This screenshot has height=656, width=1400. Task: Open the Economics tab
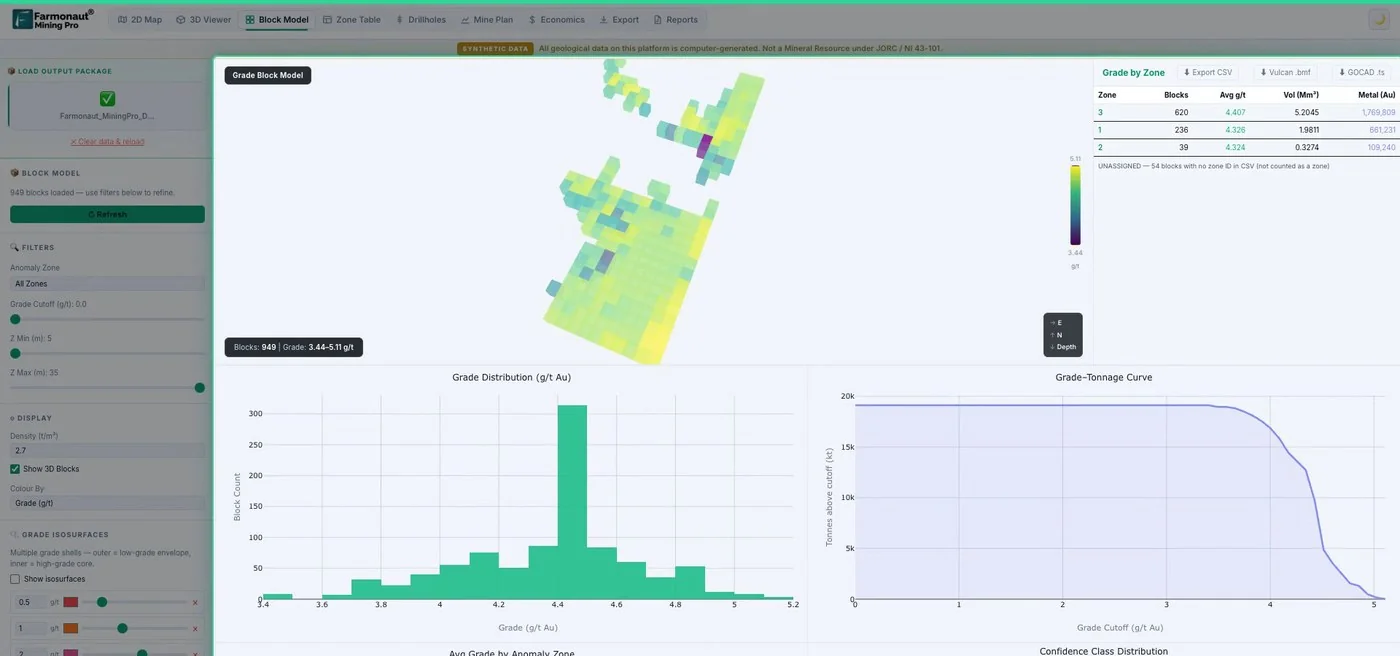pyautogui.click(x=557, y=19)
